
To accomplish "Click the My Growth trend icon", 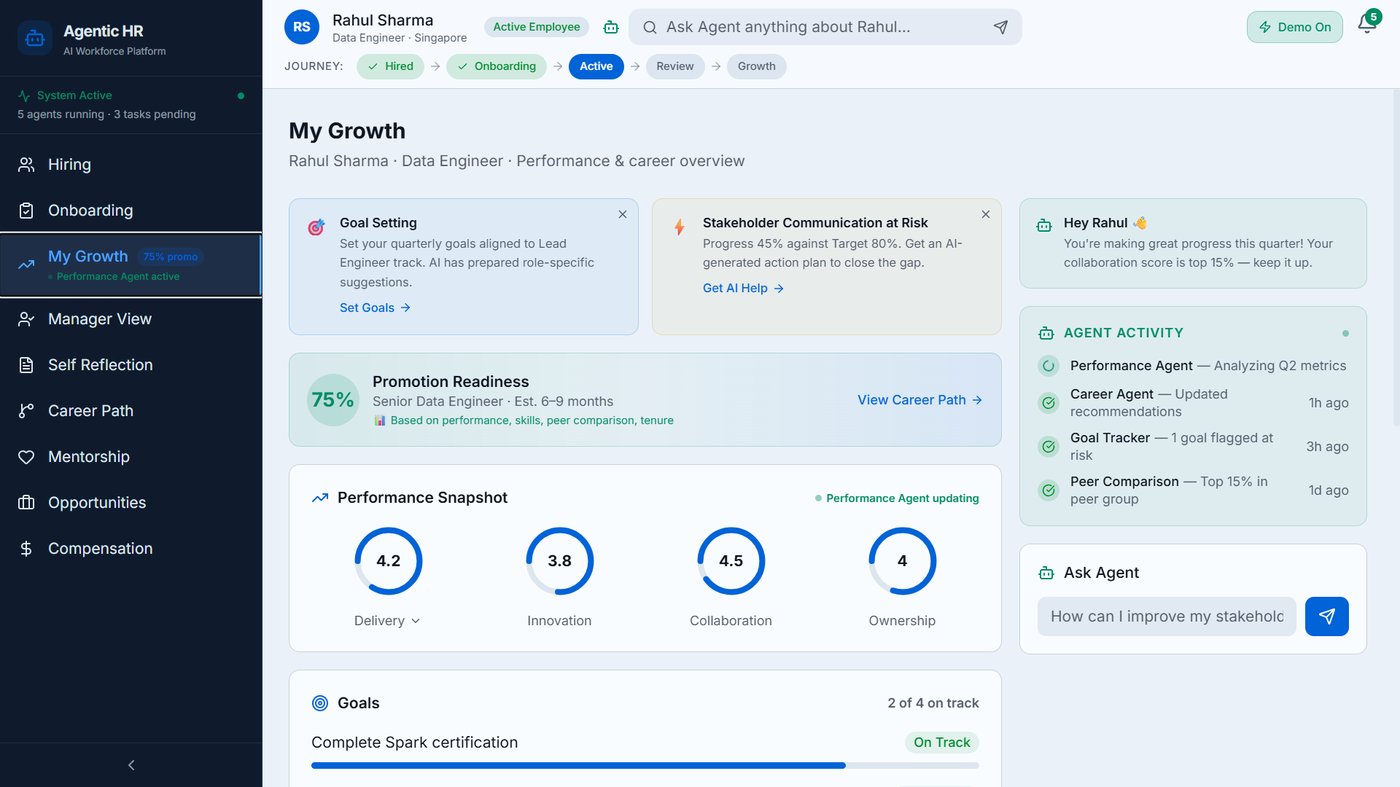I will coord(26,265).
